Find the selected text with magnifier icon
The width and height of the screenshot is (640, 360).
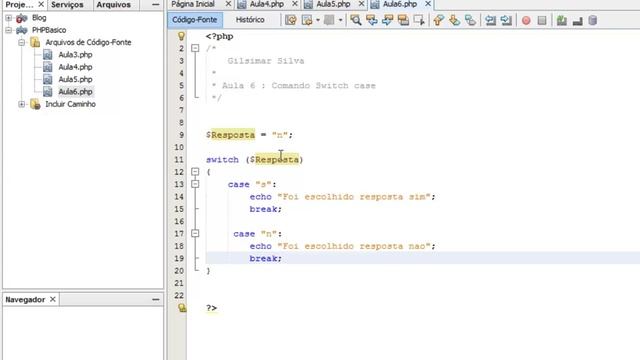[x=356, y=20]
